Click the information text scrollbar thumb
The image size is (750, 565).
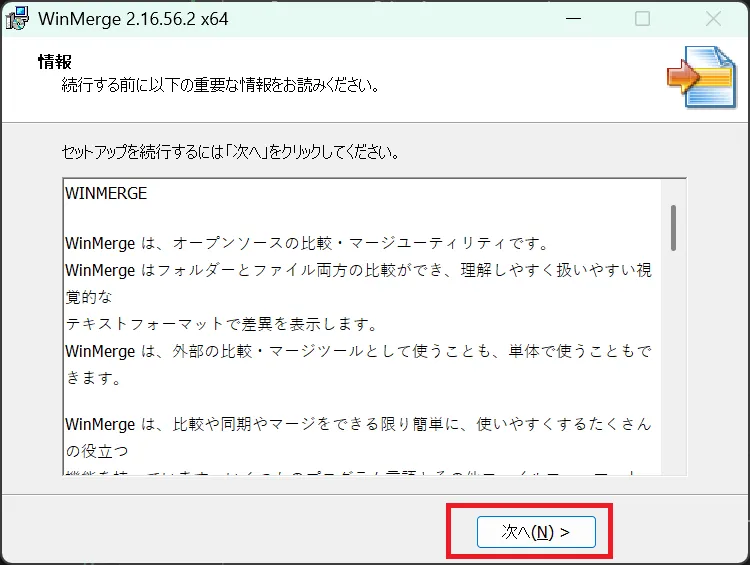pos(673,228)
